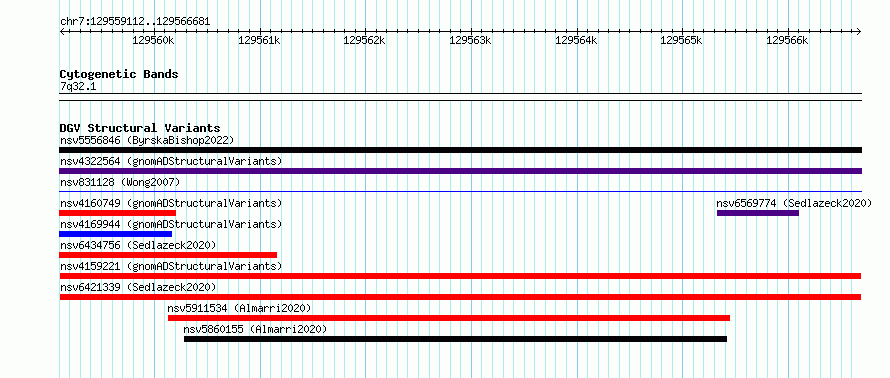
Task: Open nsv831128 (Wong2007) variant label
Action: (x=120, y=182)
